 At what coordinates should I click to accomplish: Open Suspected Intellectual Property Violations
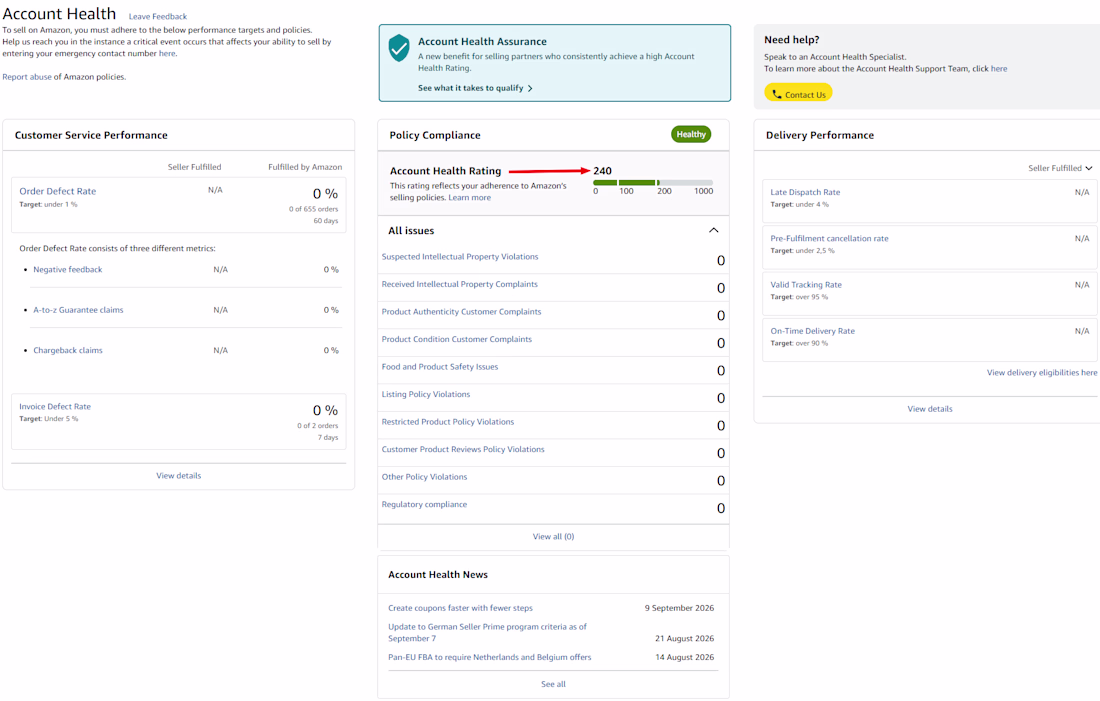(x=460, y=257)
